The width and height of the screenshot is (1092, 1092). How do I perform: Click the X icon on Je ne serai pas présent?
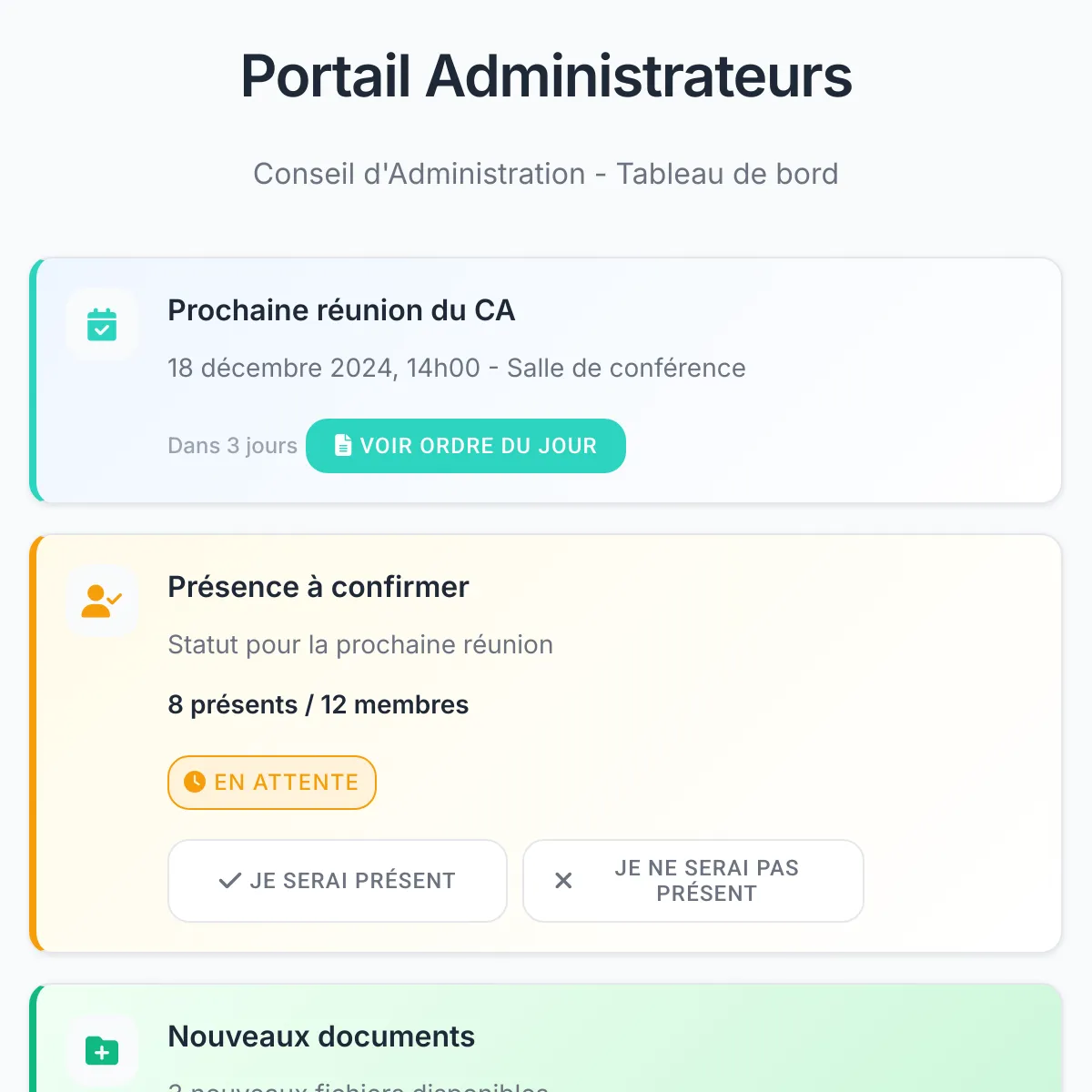click(564, 881)
